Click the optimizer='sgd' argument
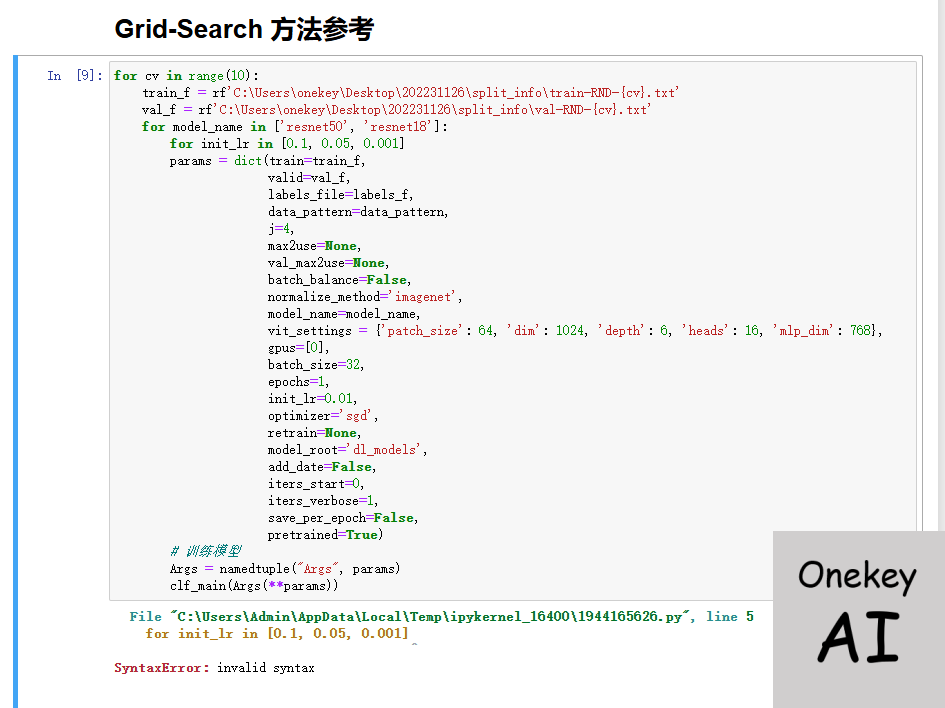Screen dimensions: 945x708 [323, 416]
